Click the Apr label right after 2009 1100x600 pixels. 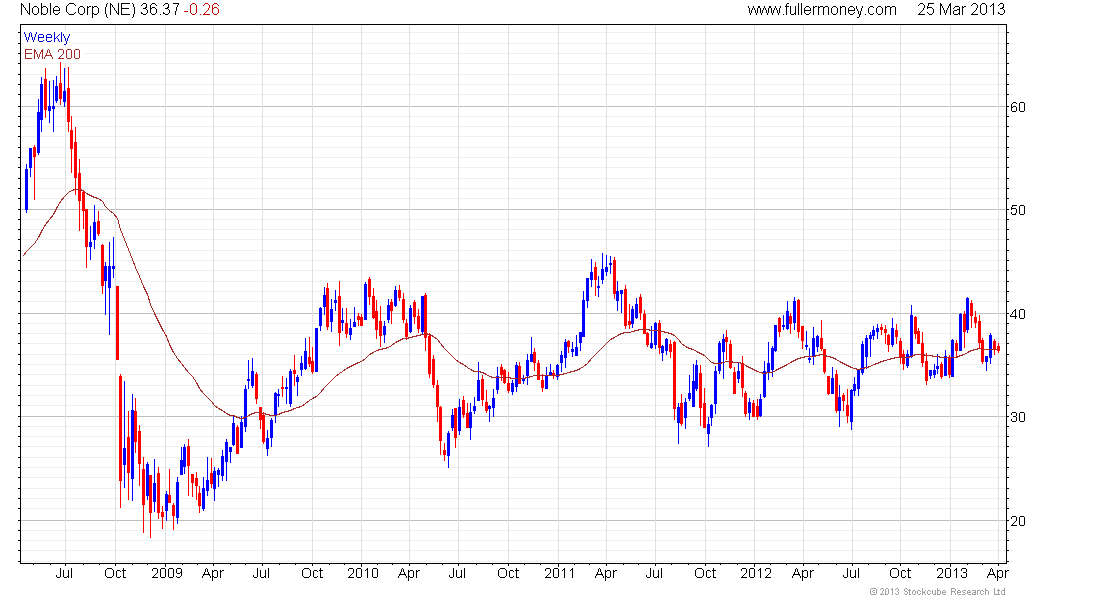[213, 573]
